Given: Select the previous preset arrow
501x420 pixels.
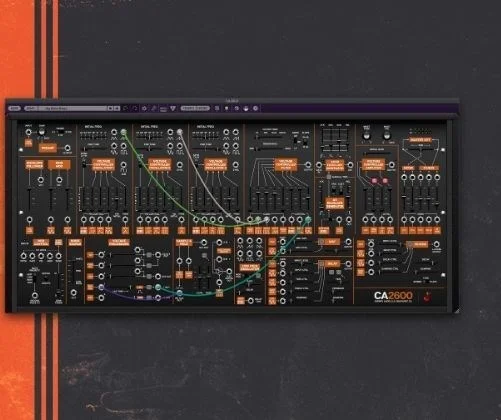Looking at the screenshot, I should pyautogui.click(x=110, y=108).
